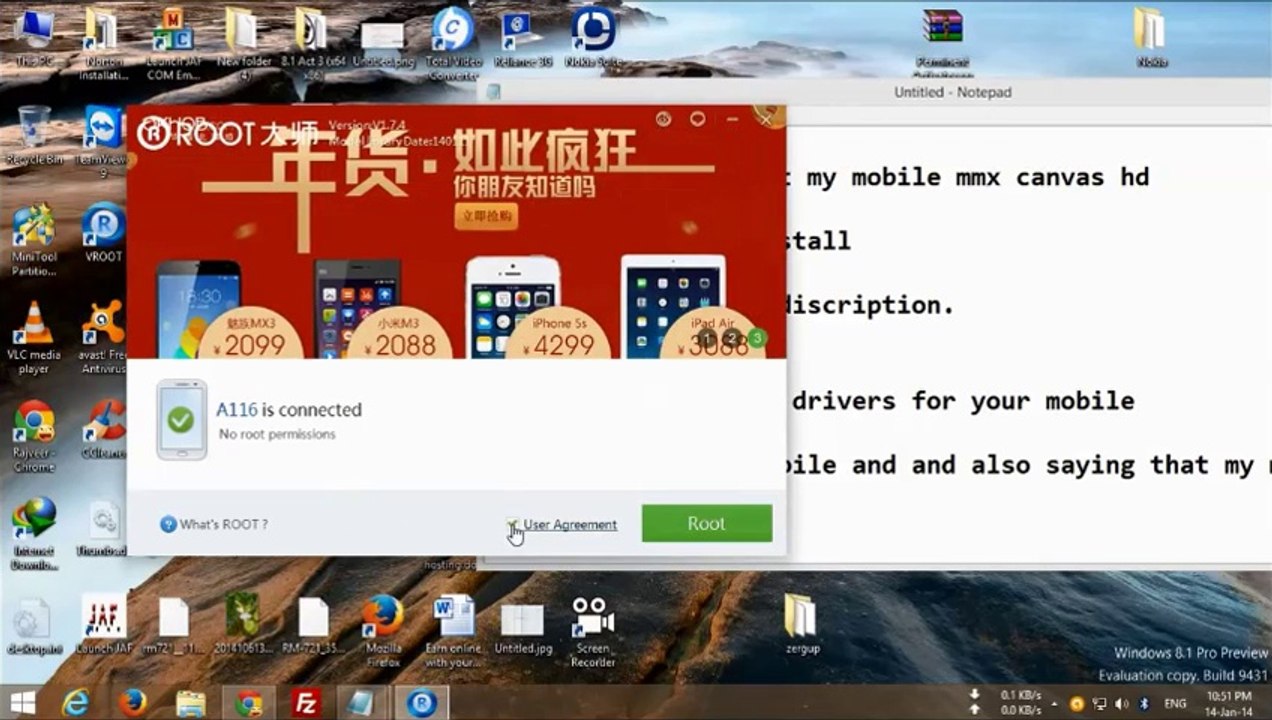Select Rajveer - Chrome desktop shortcut

[x=34, y=436]
